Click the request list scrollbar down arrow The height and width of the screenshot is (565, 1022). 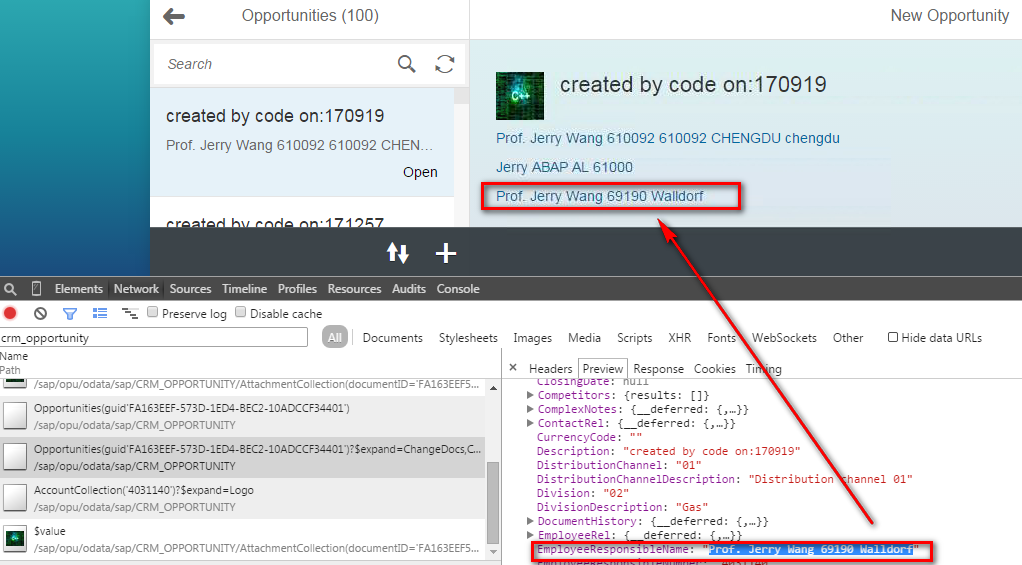(493, 551)
